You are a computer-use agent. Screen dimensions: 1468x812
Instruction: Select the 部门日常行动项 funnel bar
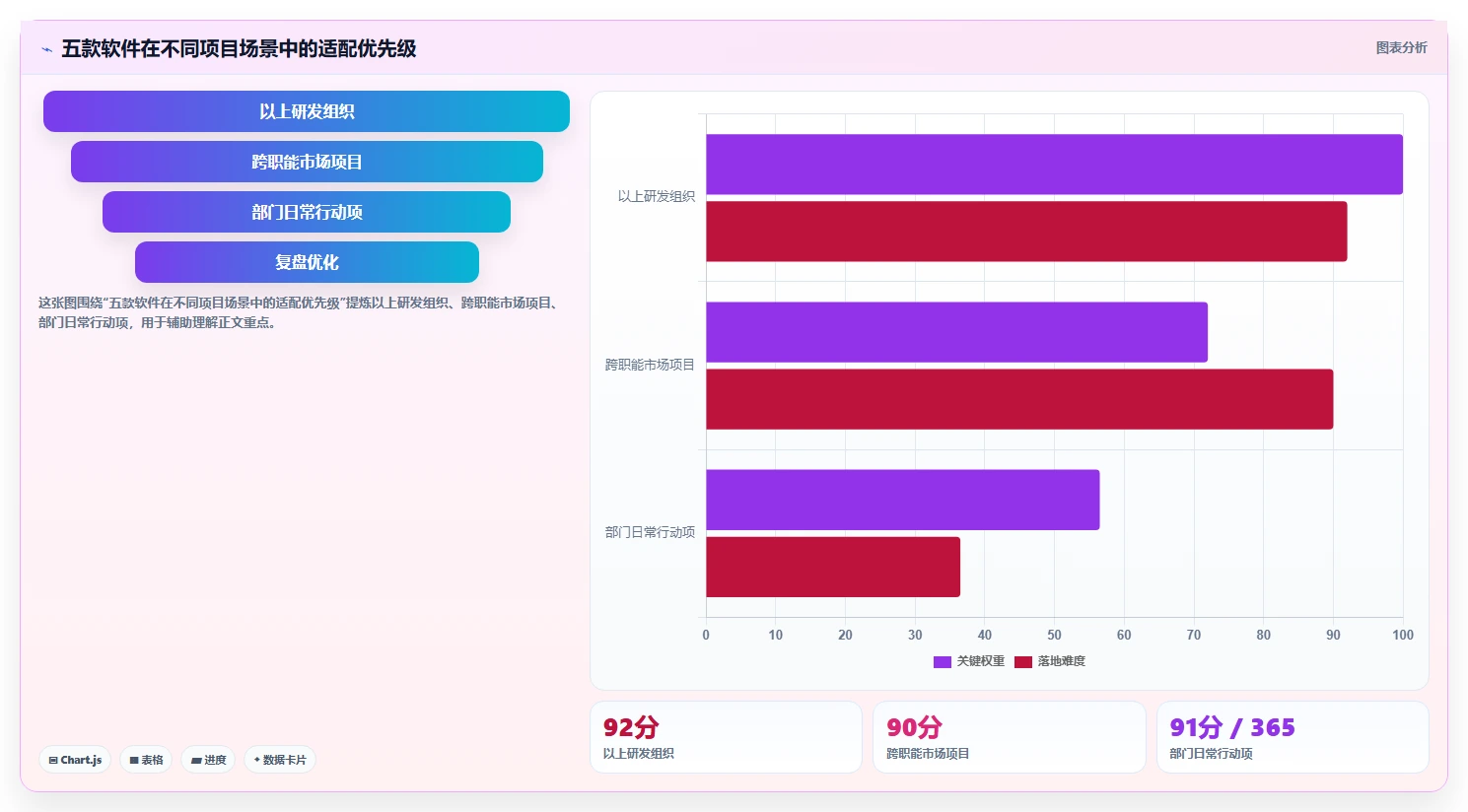click(307, 212)
